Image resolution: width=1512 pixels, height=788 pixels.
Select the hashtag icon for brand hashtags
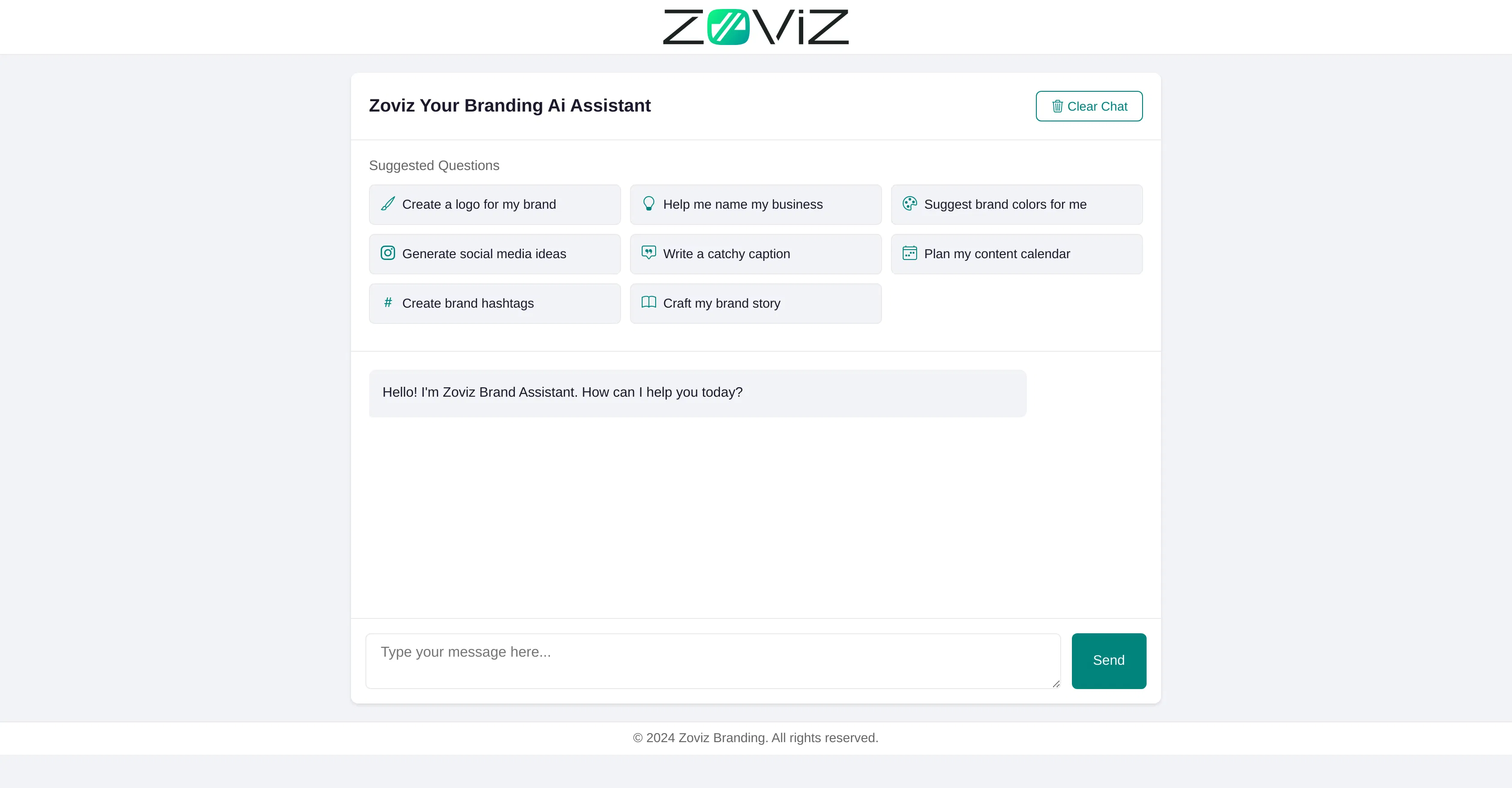(x=387, y=303)
